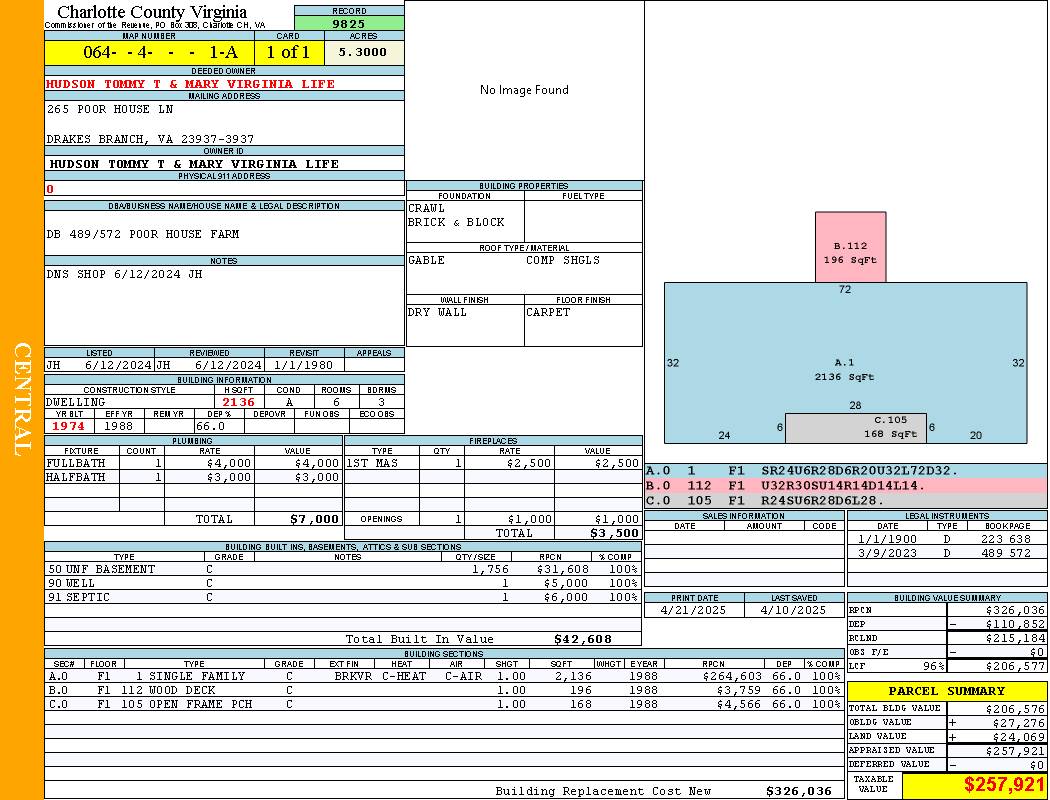
Task: Click revisit date 1/1/1980
Action: (x=303, y=365)
